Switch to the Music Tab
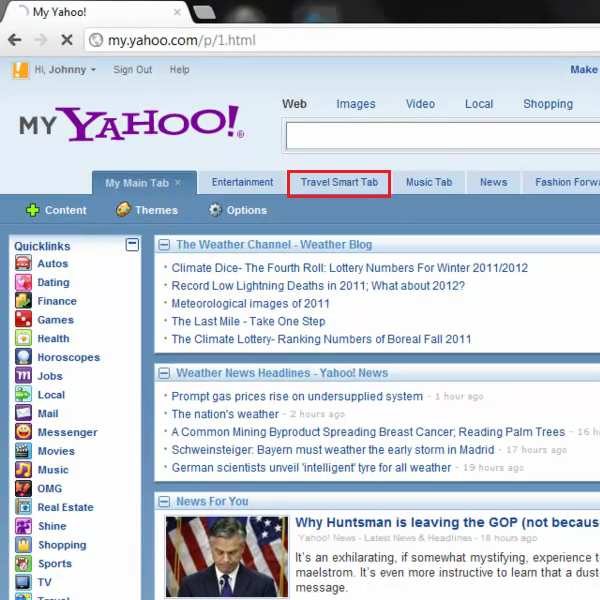Screen dimensions: 600x600 429,183
